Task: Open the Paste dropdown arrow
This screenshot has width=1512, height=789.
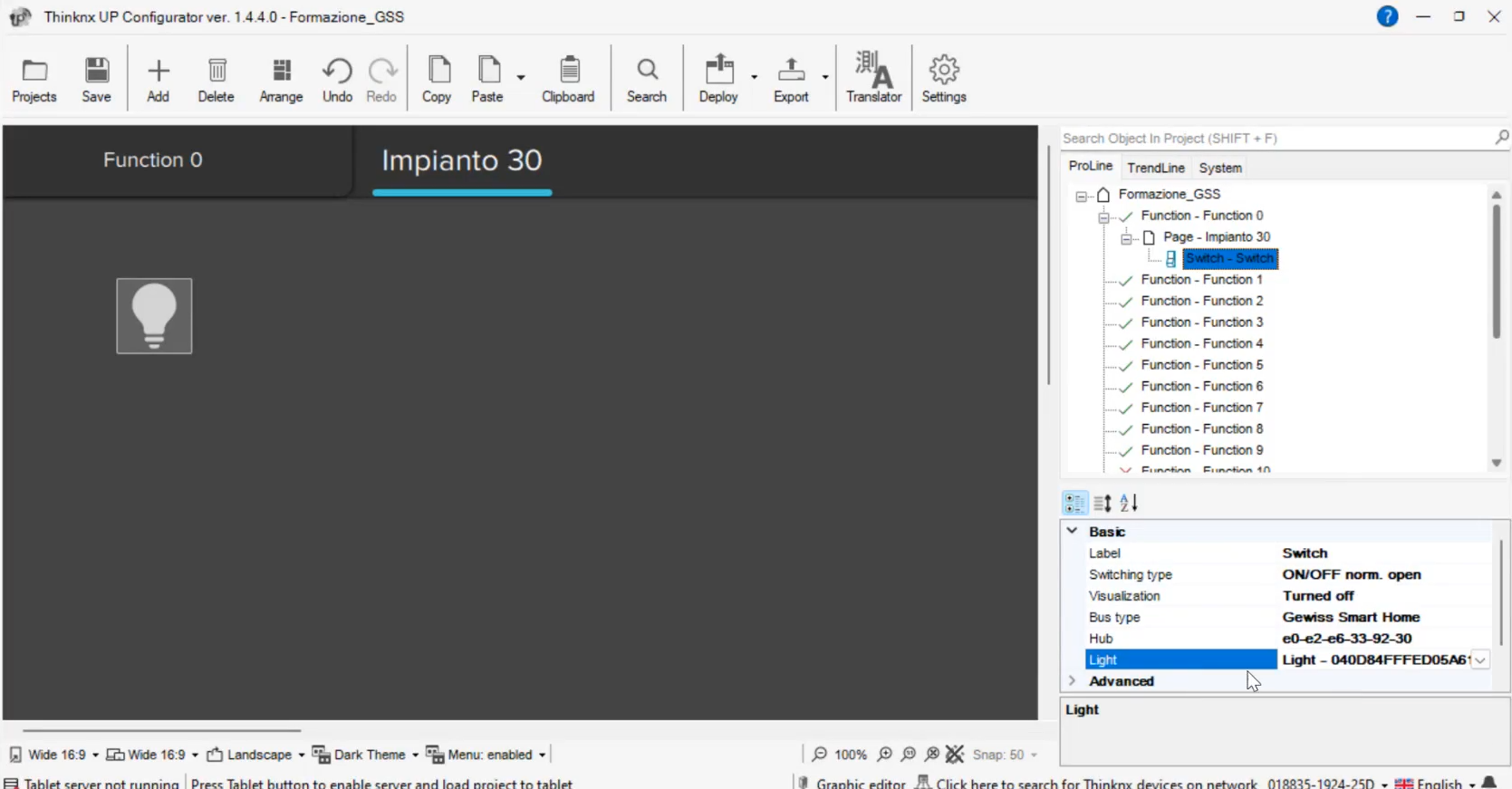Action: click(521, 78)
